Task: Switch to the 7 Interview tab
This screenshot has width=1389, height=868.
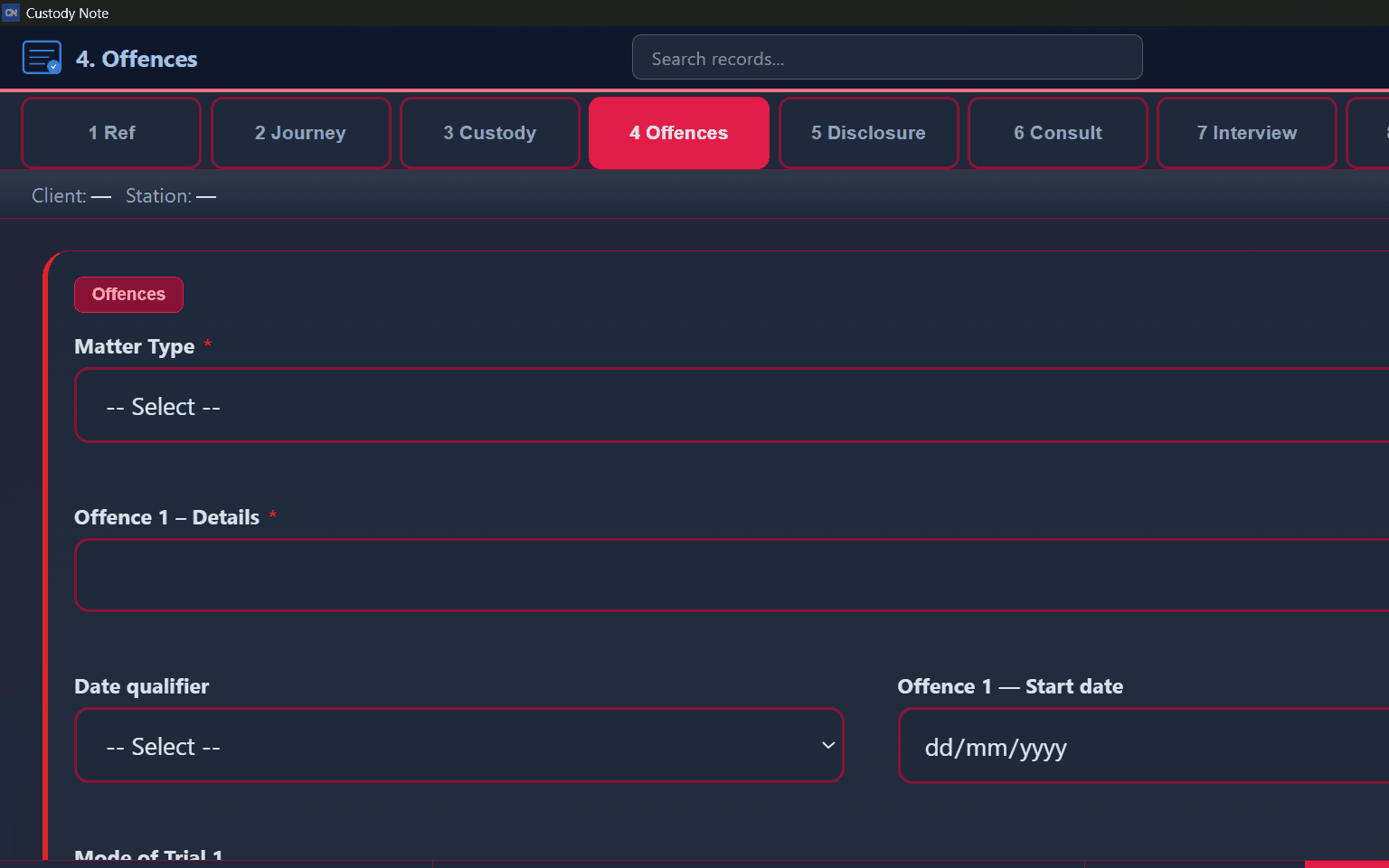Action: 1246,133
